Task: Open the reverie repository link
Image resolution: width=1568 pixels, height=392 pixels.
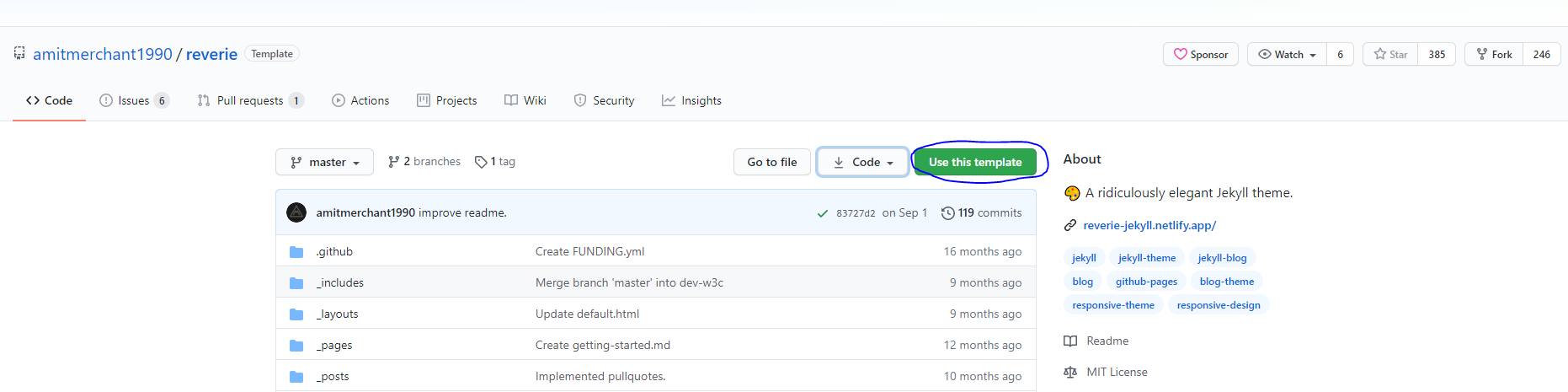Action: (x=211, y=54)
